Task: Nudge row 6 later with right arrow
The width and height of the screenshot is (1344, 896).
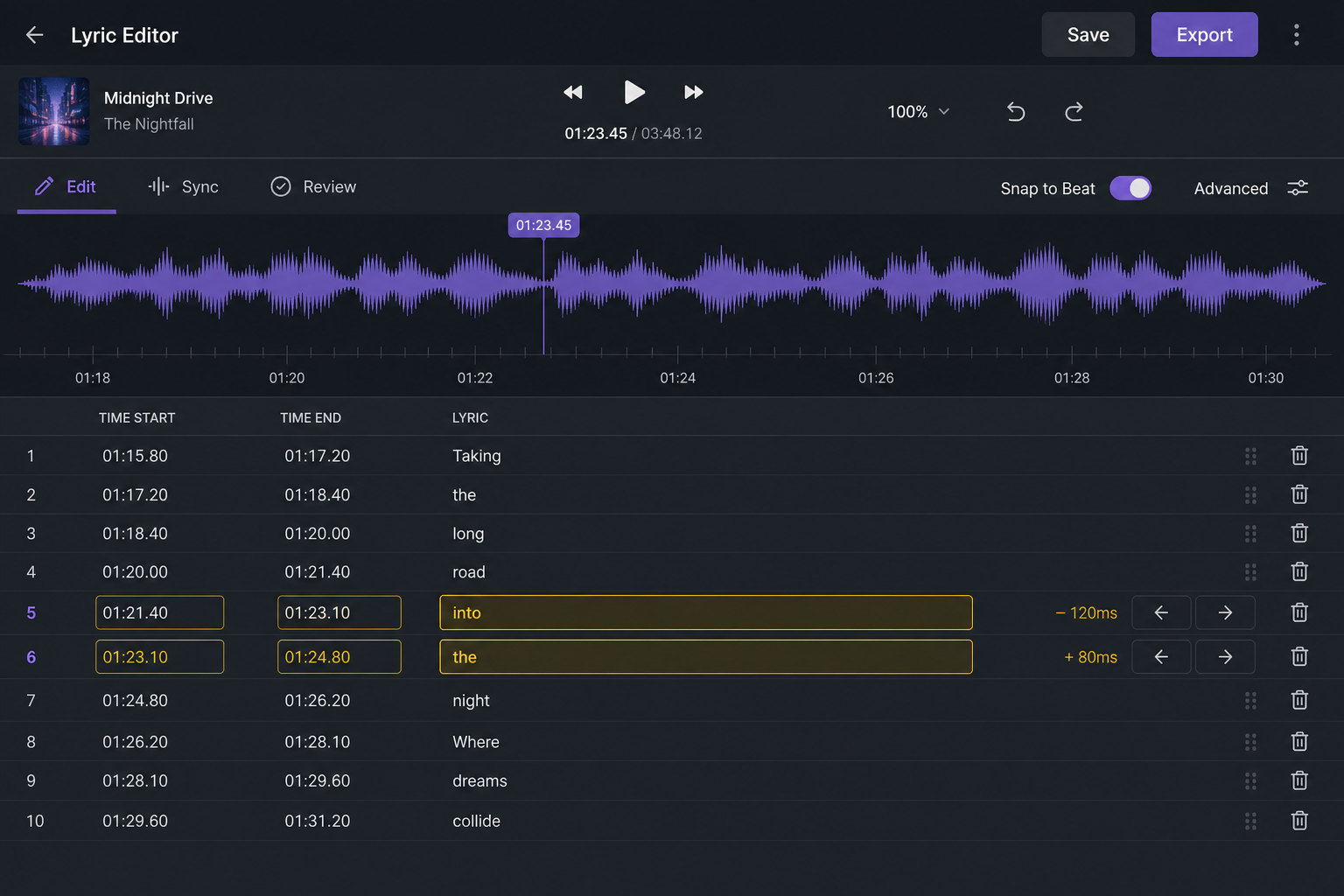Action: click(x=1225, y=656)
